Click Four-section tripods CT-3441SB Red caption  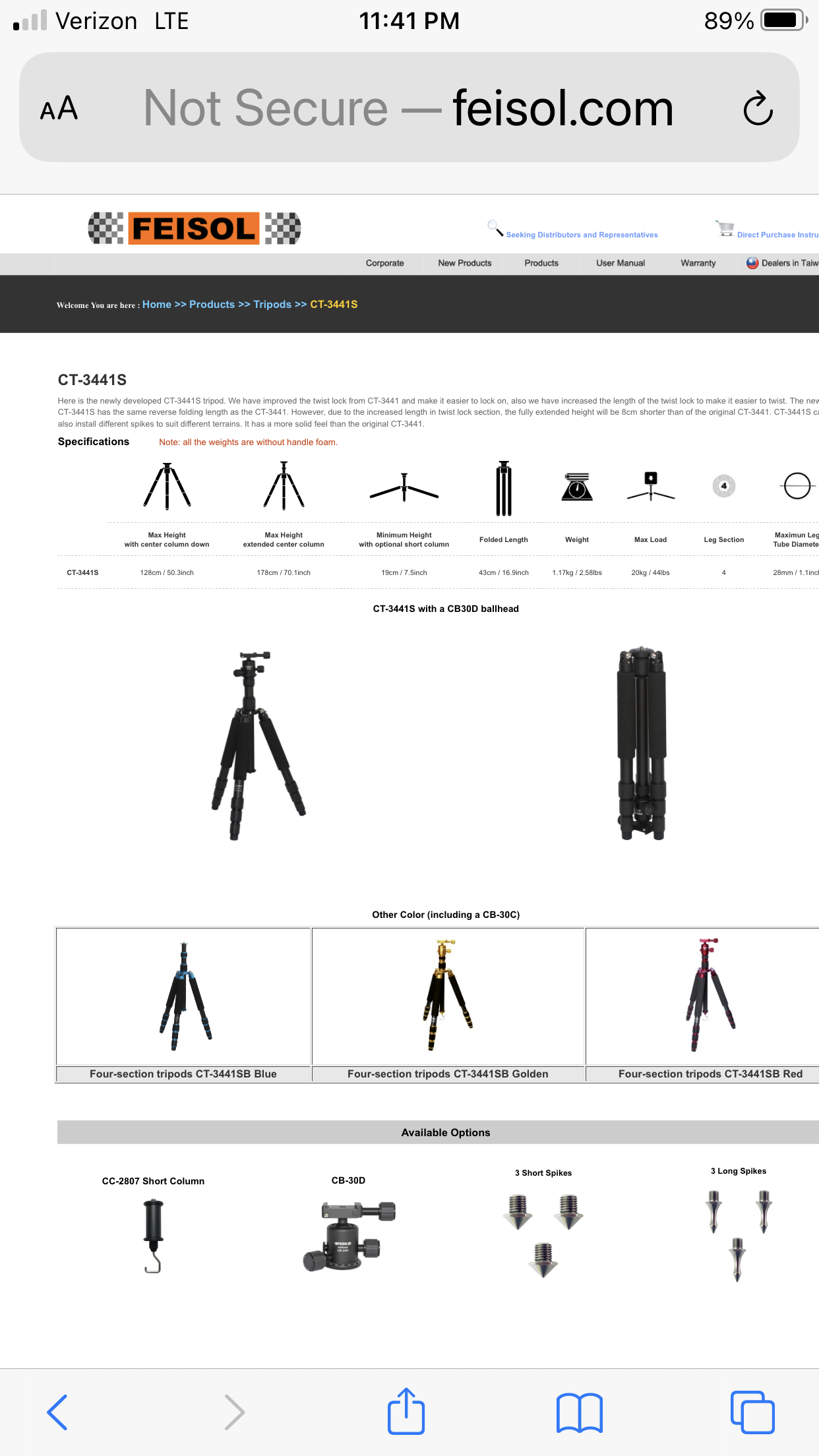tap(710, 1074)
